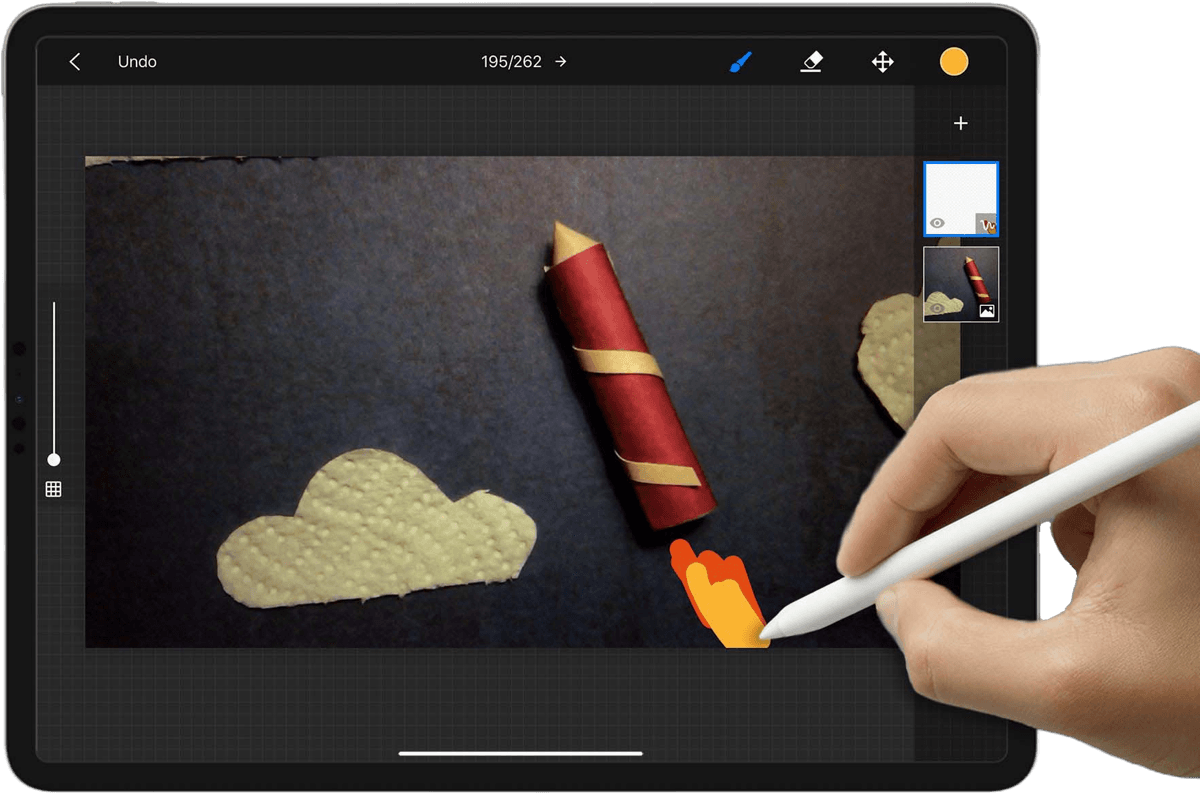Select the blue-outlined active layer thumbnail
1200x794 pixels.
960,199
